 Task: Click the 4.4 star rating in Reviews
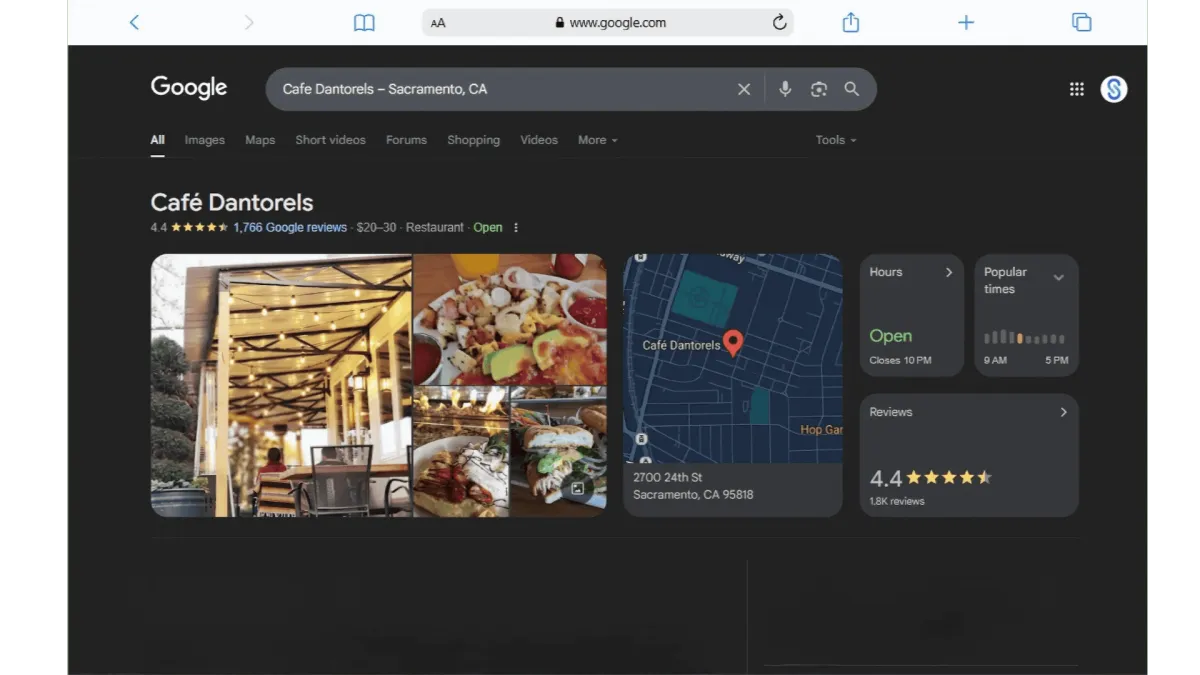tap(931, 478)
